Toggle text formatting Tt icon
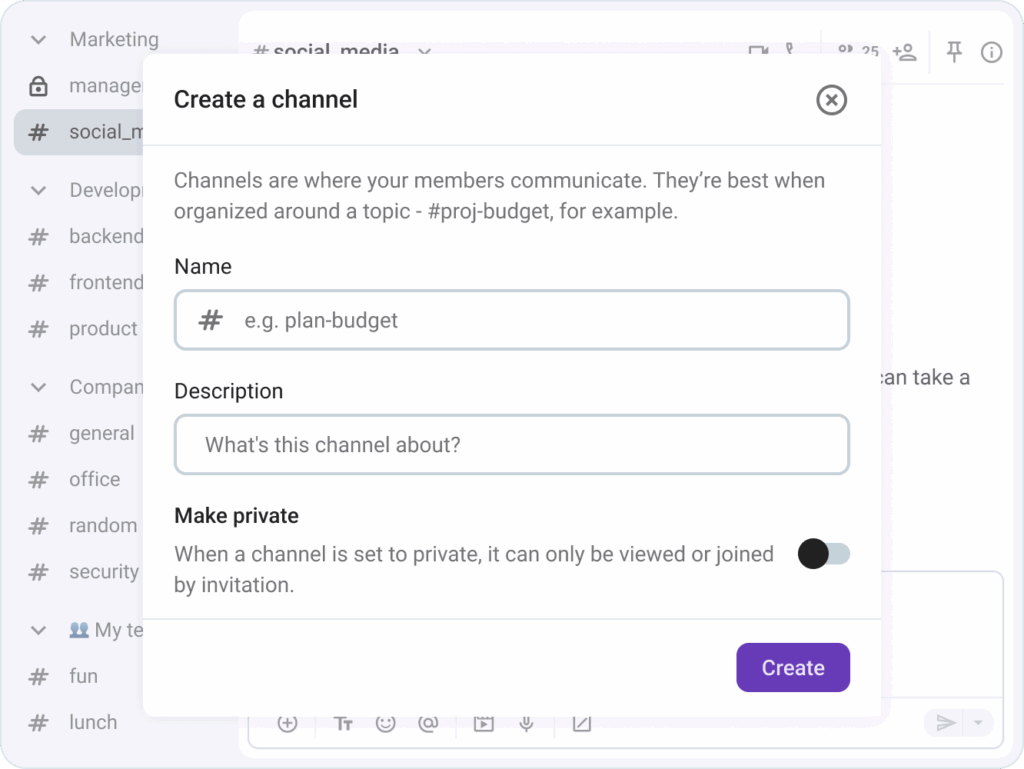This screenshot has width=1024, height=769. [343, 723]
